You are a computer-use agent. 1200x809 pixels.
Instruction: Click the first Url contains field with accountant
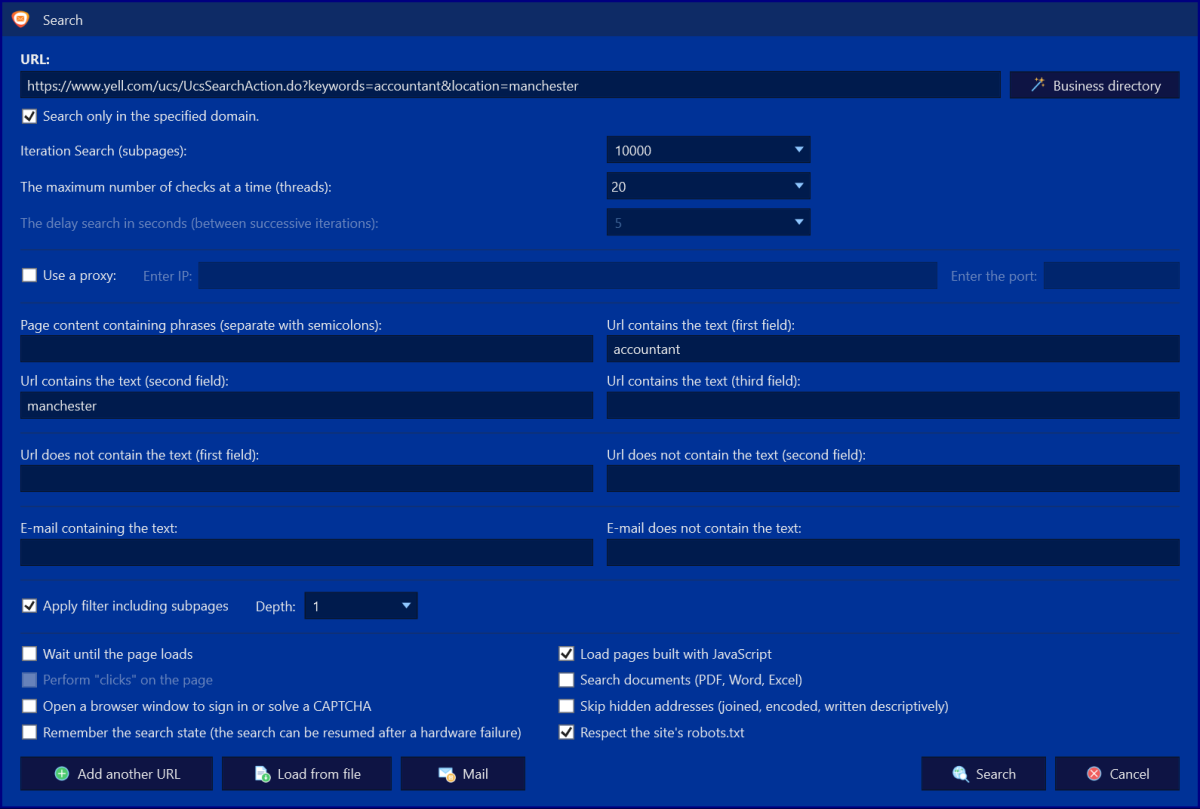pos(893,349)
